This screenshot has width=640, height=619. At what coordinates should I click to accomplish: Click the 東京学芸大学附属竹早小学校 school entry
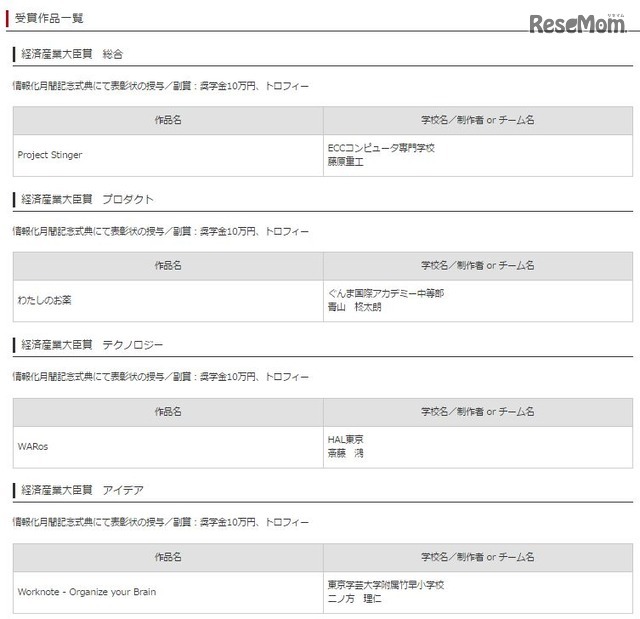click(386, 585)
